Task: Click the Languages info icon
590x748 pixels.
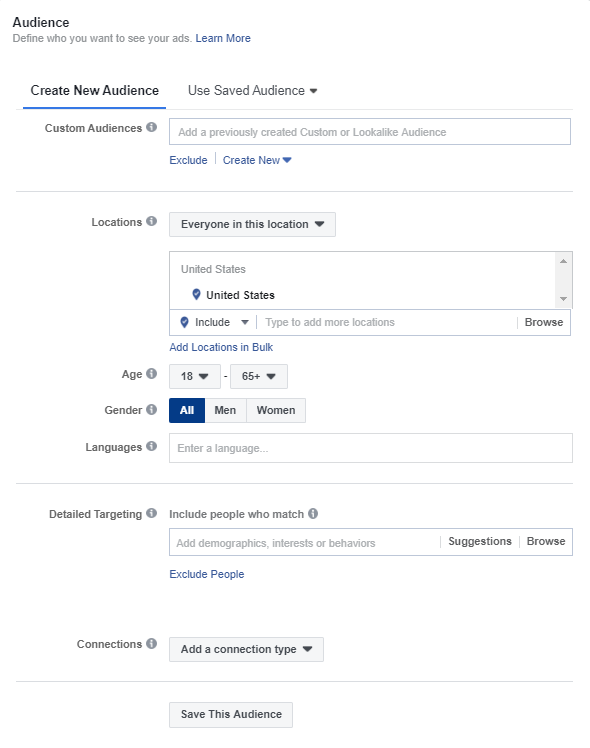Action: click(x=151, y=446)
